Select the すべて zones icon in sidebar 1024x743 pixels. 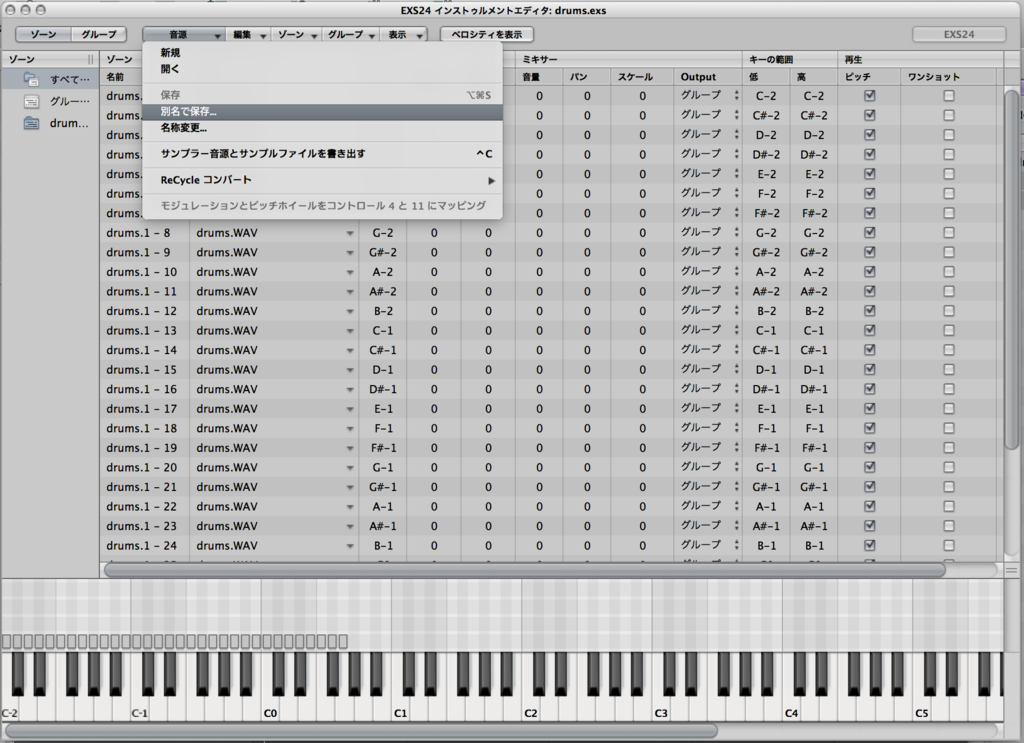[31, 79]
